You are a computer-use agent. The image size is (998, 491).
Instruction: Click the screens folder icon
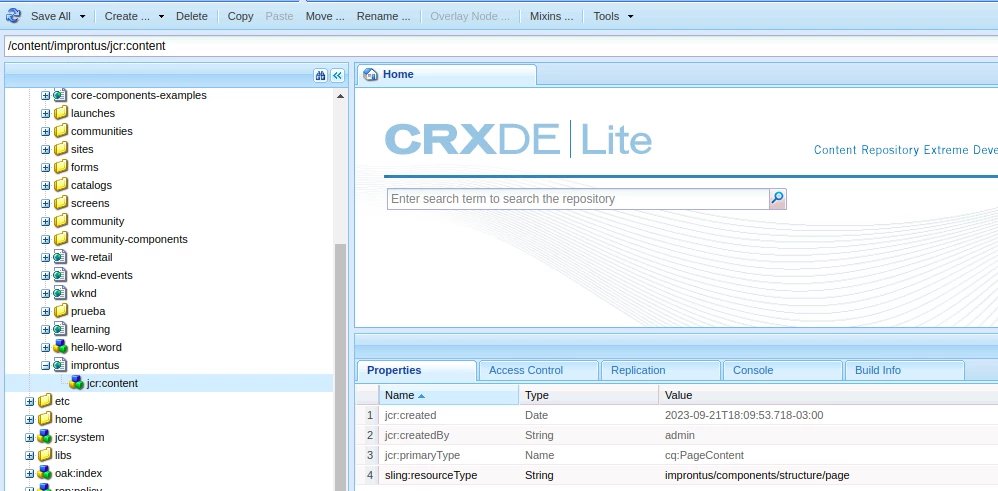click(x=60, y=203)
